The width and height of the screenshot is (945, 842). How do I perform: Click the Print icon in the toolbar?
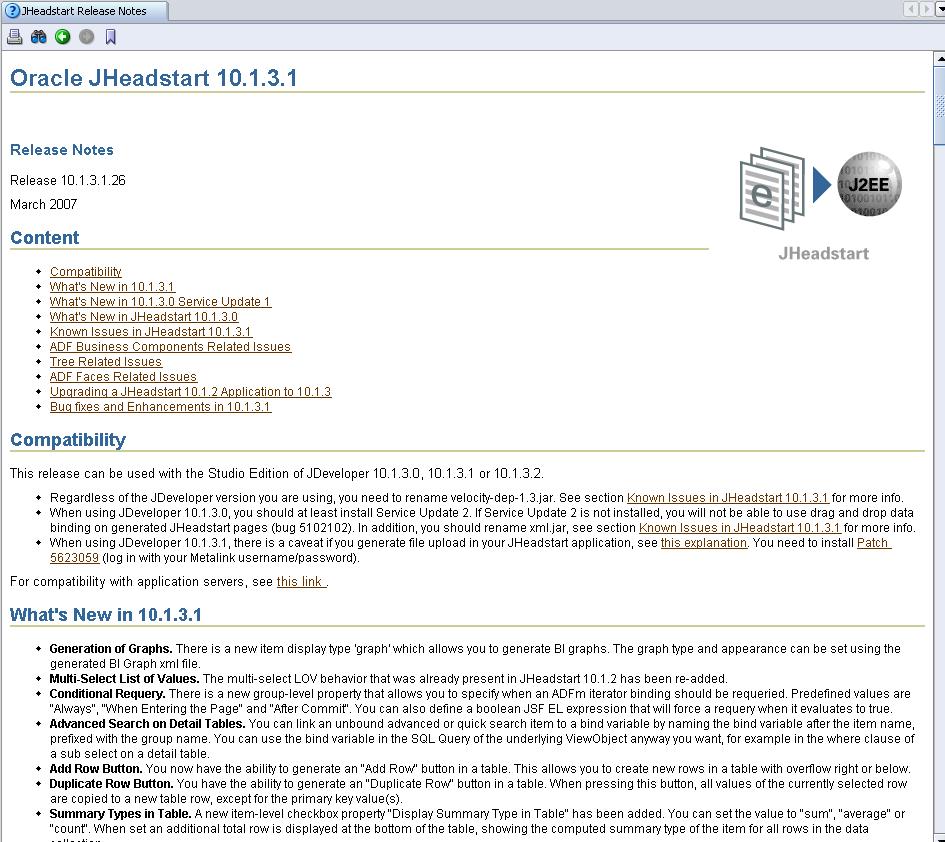coord(15,37)
